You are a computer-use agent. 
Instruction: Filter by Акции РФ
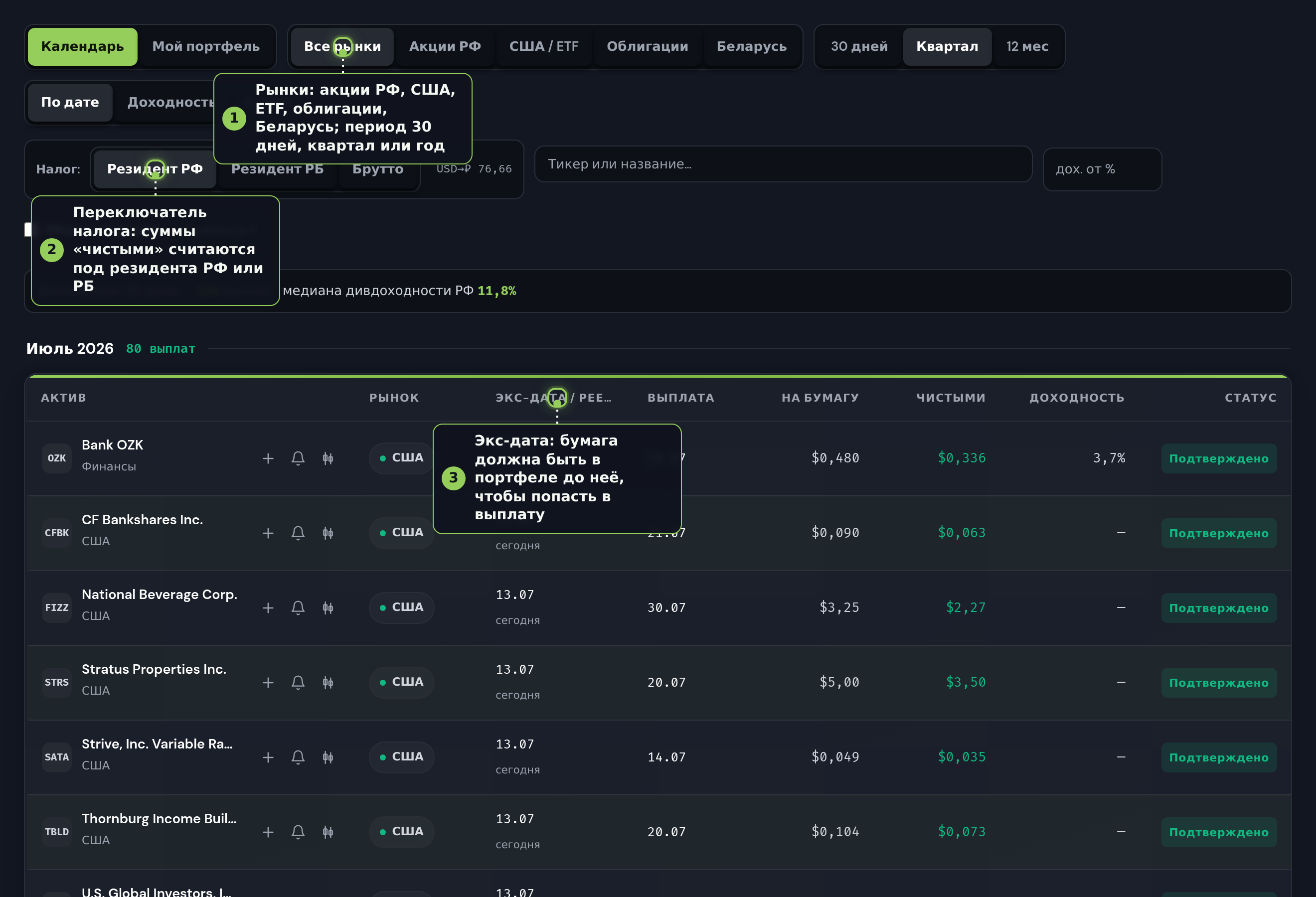point(445,46)
